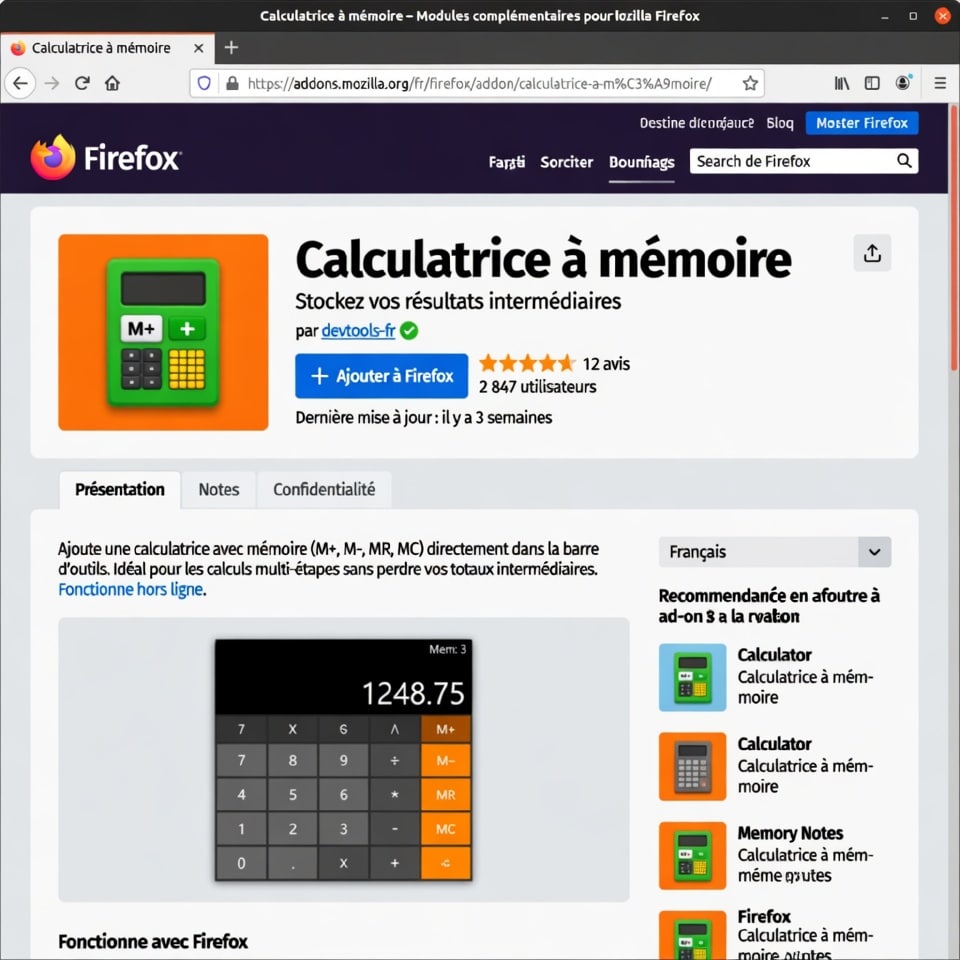The image size is (960, 960).
Task: Open the Bloq link in header
Action: pyautogui.click(x=780, y=123)
